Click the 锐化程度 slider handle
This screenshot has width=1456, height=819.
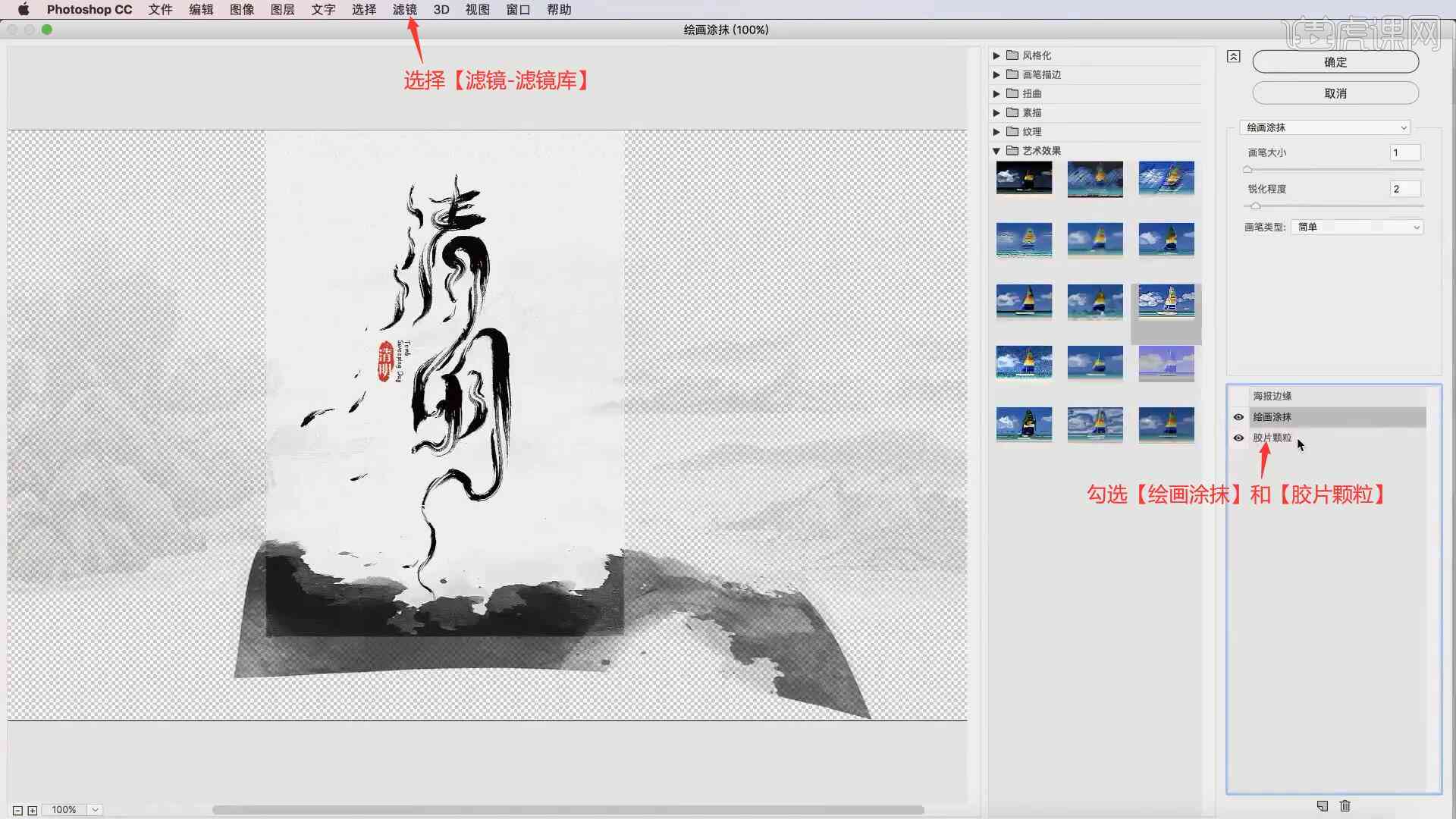point(1256,206)
